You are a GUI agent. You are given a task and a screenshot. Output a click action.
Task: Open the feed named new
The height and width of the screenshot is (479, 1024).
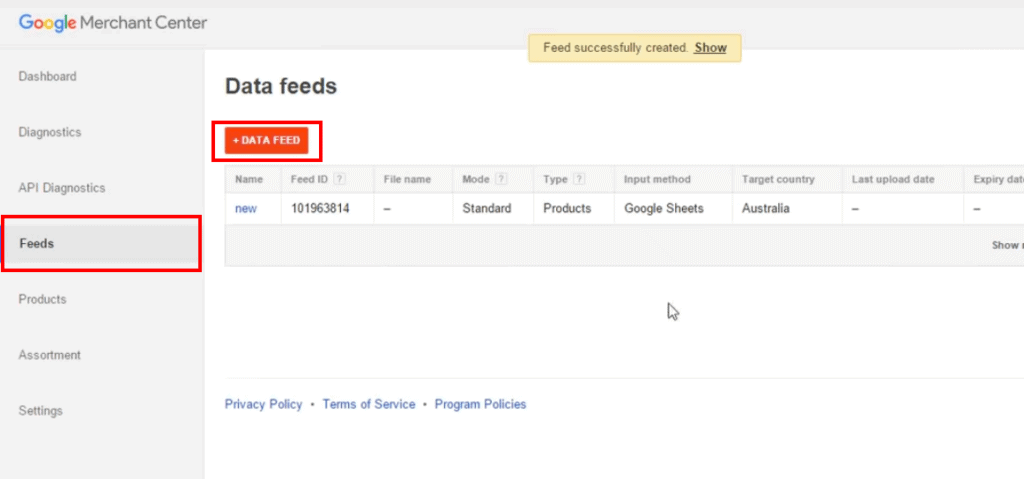(x=246, y=209)
